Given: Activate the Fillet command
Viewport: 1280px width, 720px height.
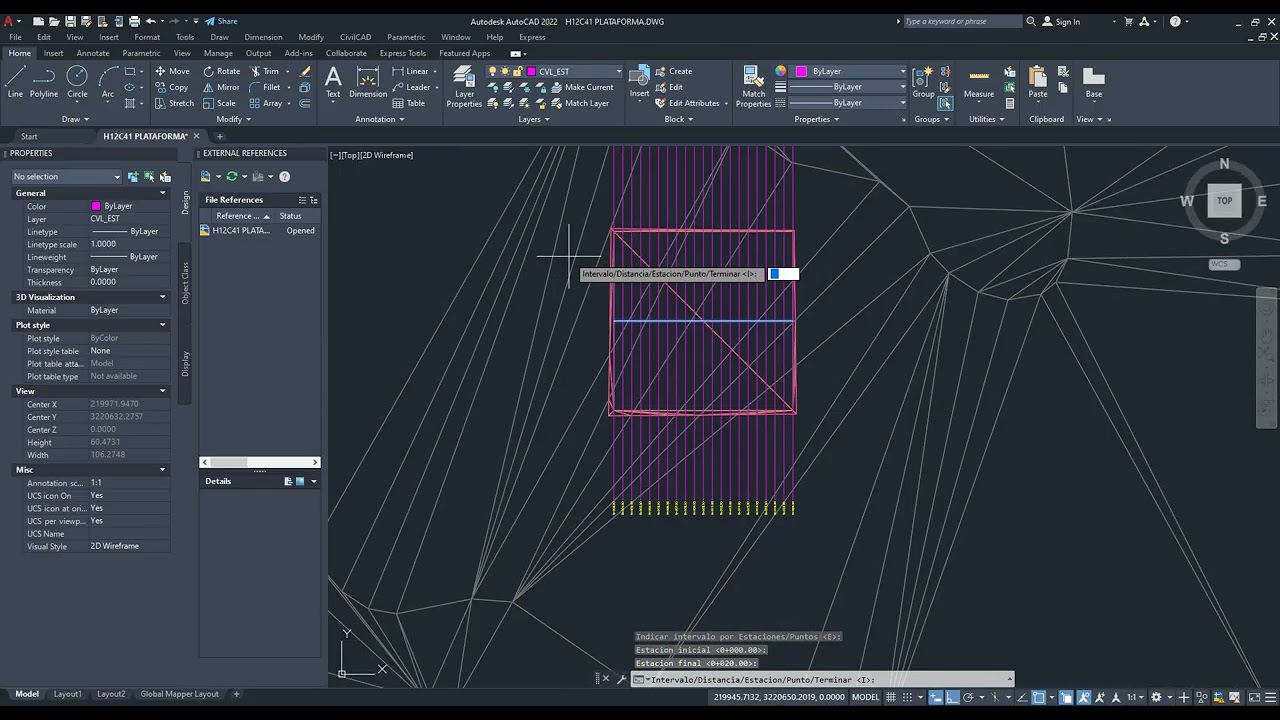Looking at the screenshot, I should 265,87.
